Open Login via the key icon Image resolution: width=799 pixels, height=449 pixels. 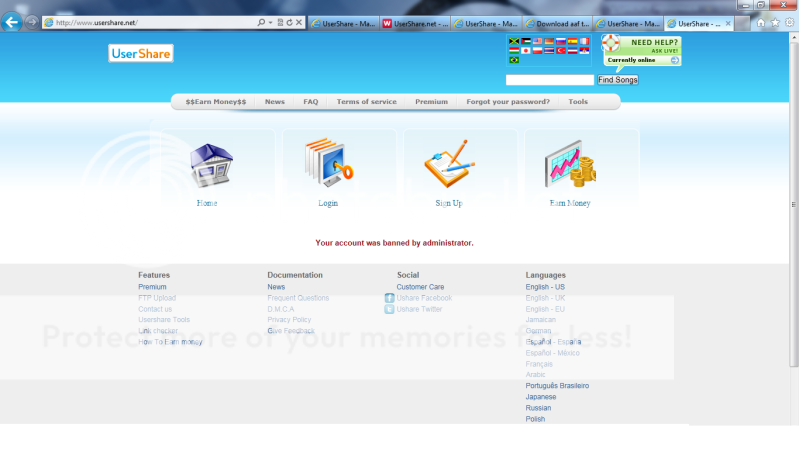point(329,165)
